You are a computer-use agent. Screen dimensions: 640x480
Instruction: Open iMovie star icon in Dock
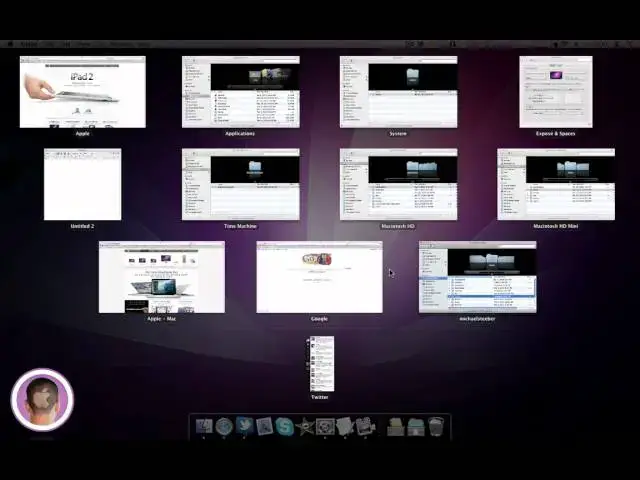click(x=304, y=427)
